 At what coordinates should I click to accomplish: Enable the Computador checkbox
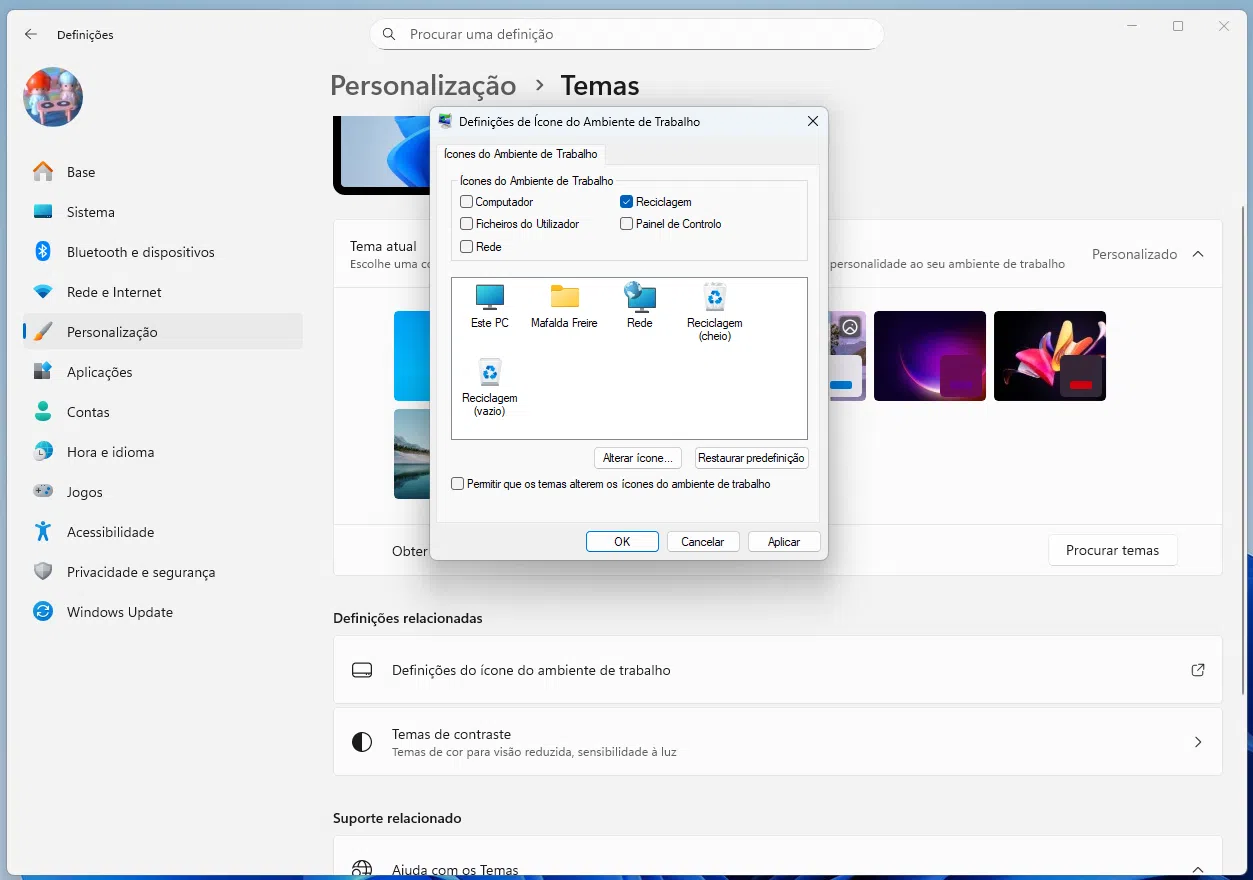pos(467,202)
